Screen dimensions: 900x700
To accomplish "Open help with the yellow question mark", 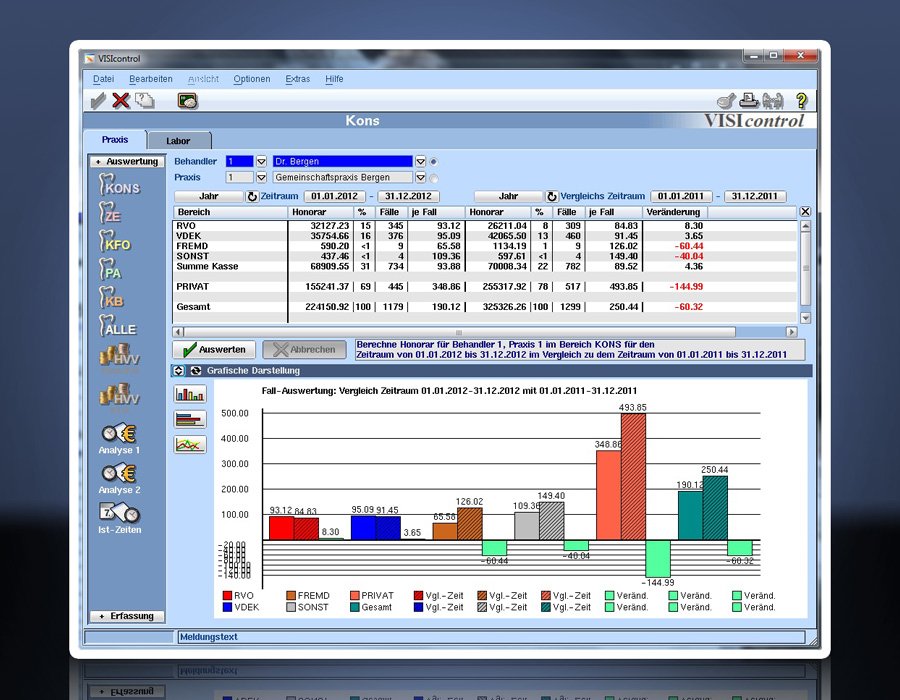I will pos(802,101).
